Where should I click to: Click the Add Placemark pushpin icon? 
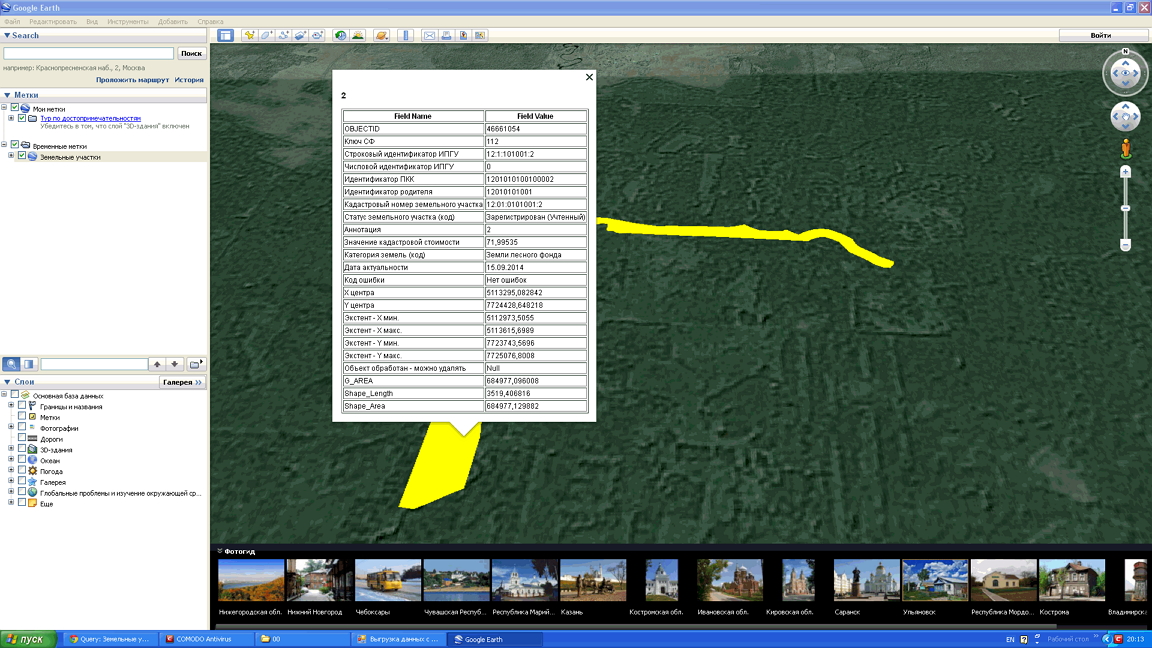coord(250,35)
